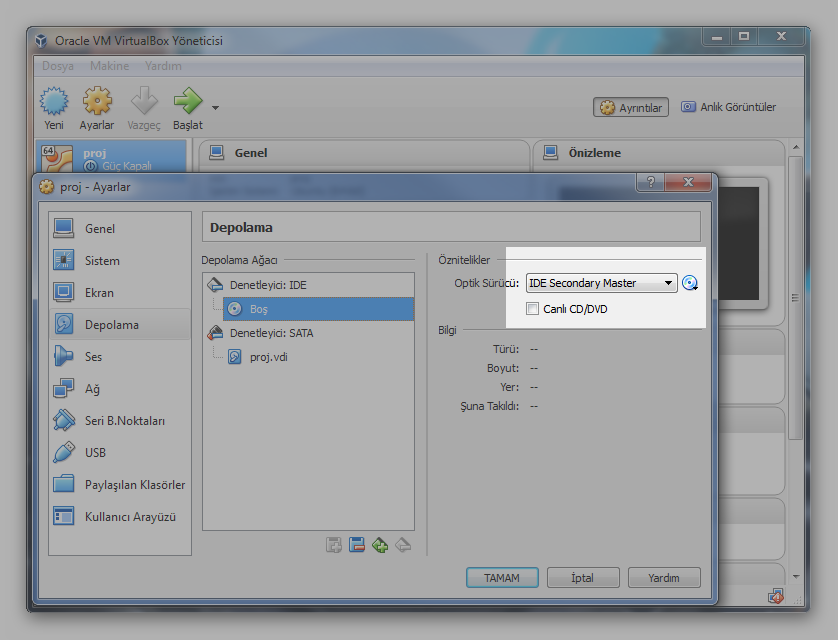Click the Genel section header in details
Image resolution: width=838 pixels, height=640 pixels.
(x=364, y=153)
